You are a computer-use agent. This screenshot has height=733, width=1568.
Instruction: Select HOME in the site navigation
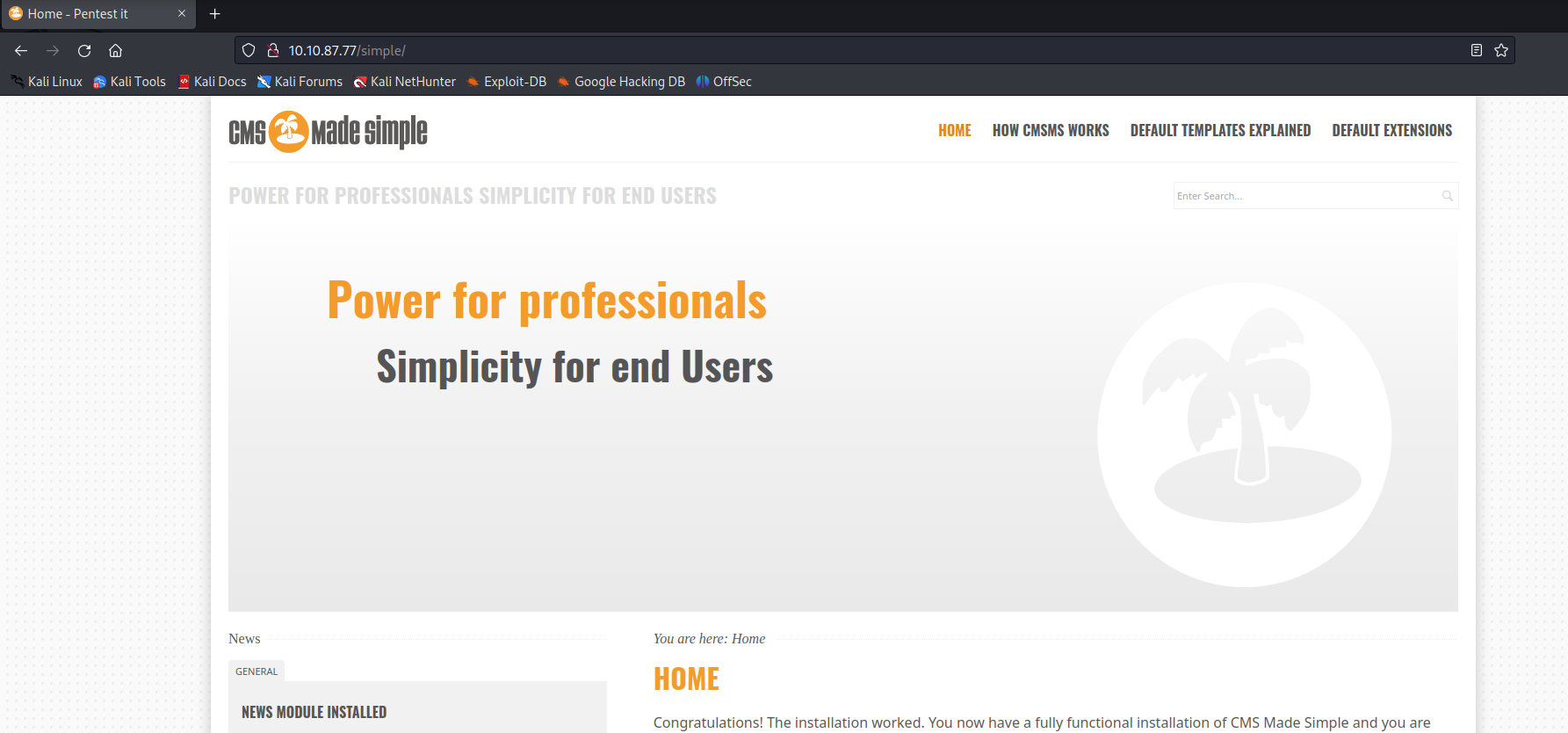coord(955,131)
